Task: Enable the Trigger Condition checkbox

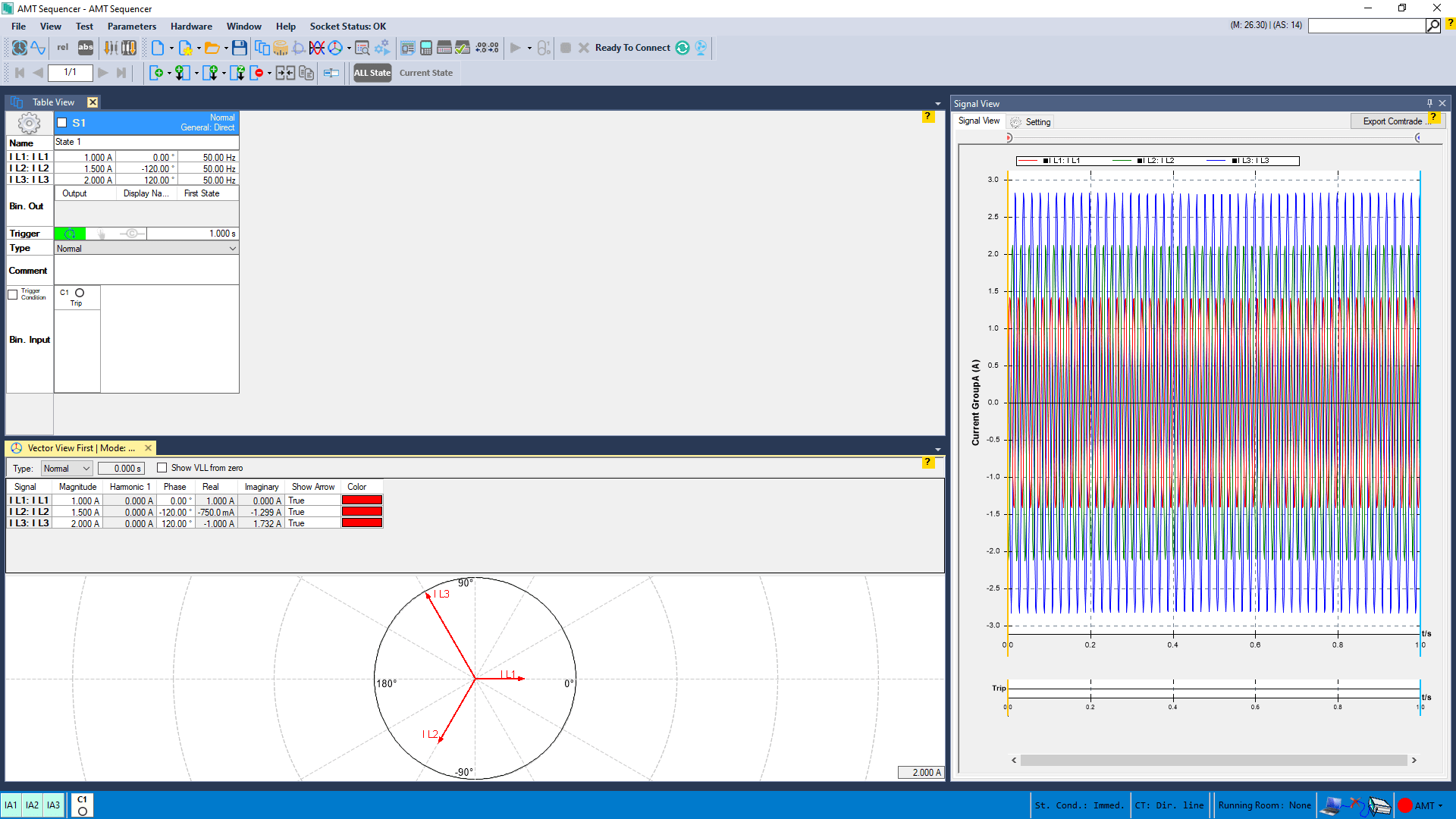Action: [13, 295]
